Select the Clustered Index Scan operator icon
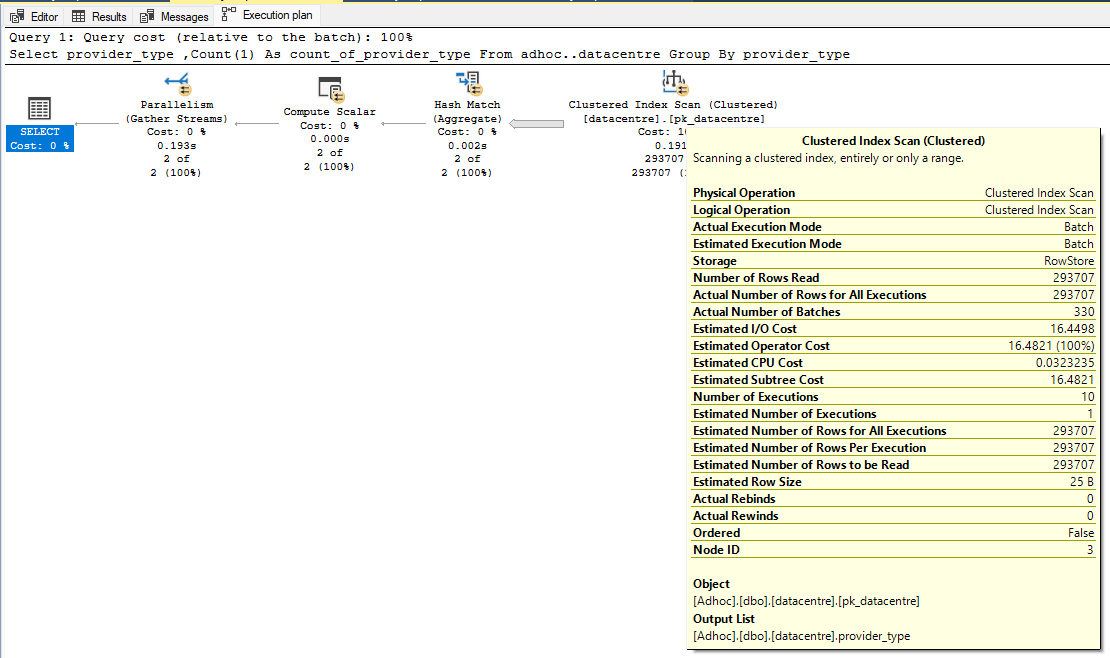 coord(675,83)
